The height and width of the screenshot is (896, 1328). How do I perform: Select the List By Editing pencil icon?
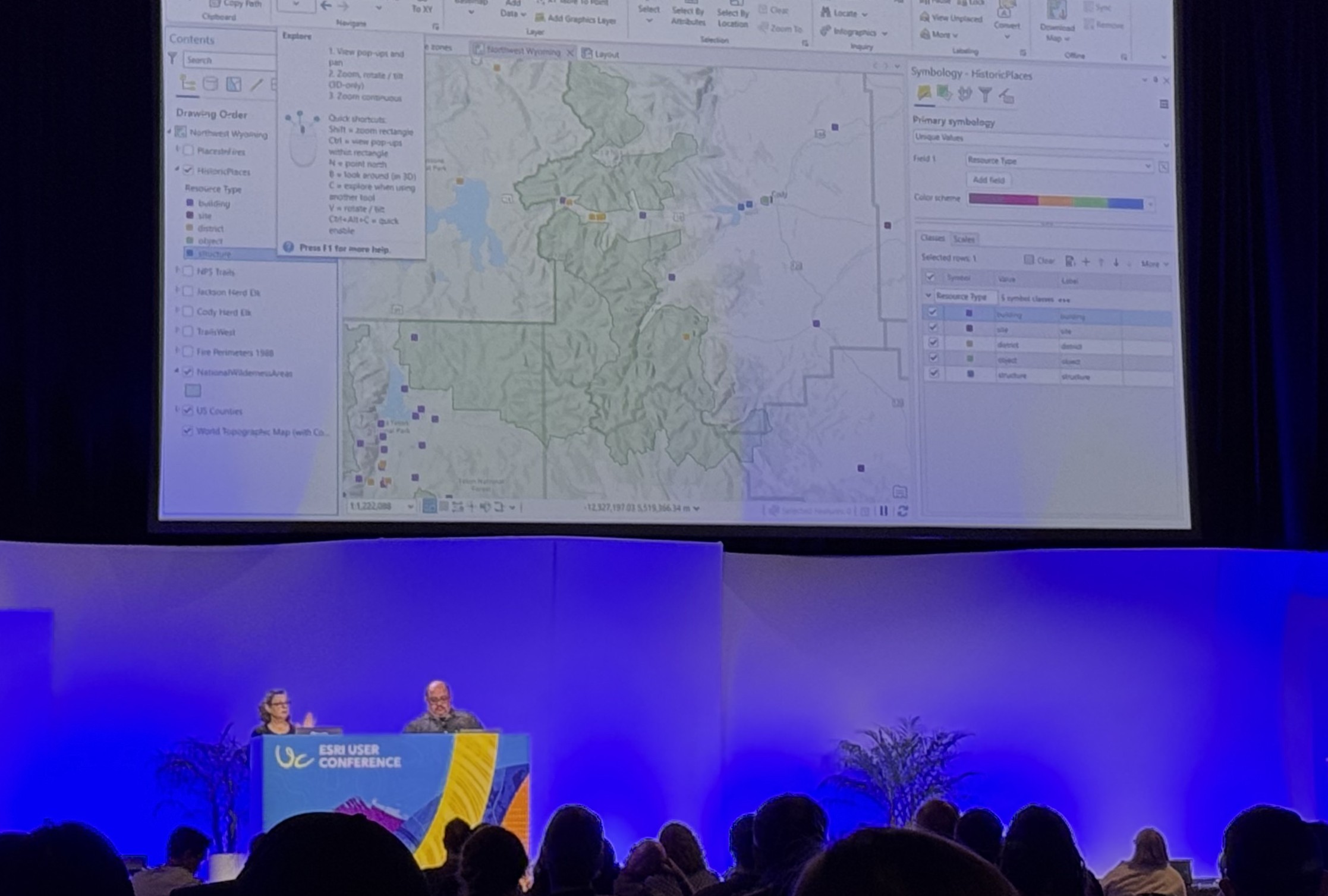[256, 84]
